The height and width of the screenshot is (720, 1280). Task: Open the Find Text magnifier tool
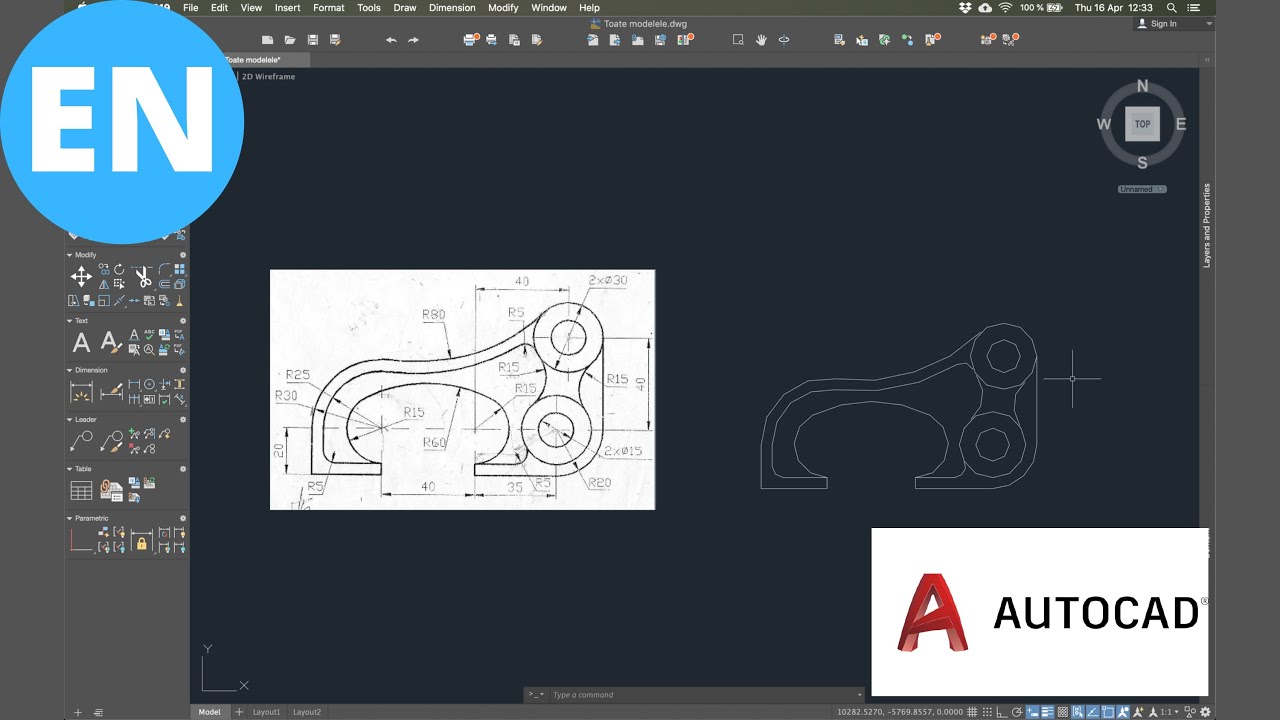pos(150,349)
